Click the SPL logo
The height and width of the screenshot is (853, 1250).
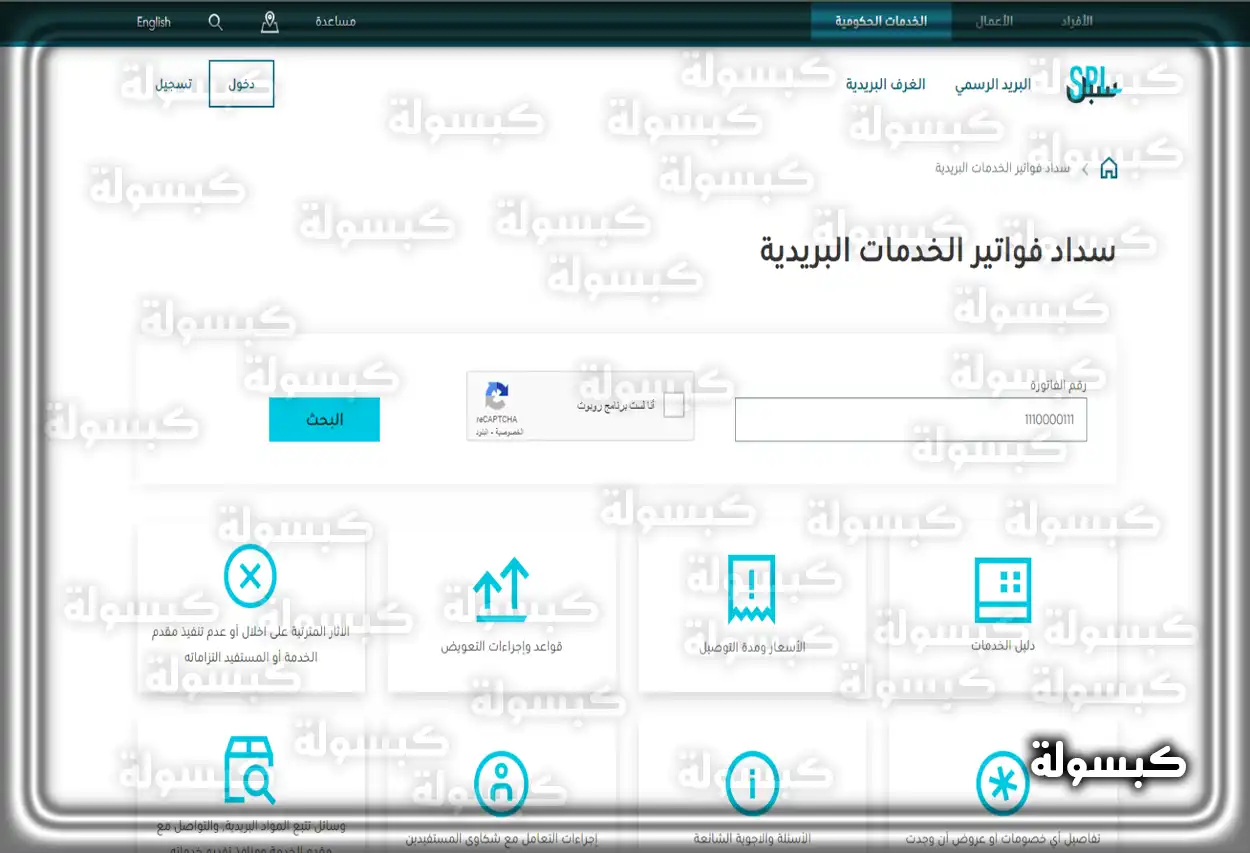[1093, 82]
